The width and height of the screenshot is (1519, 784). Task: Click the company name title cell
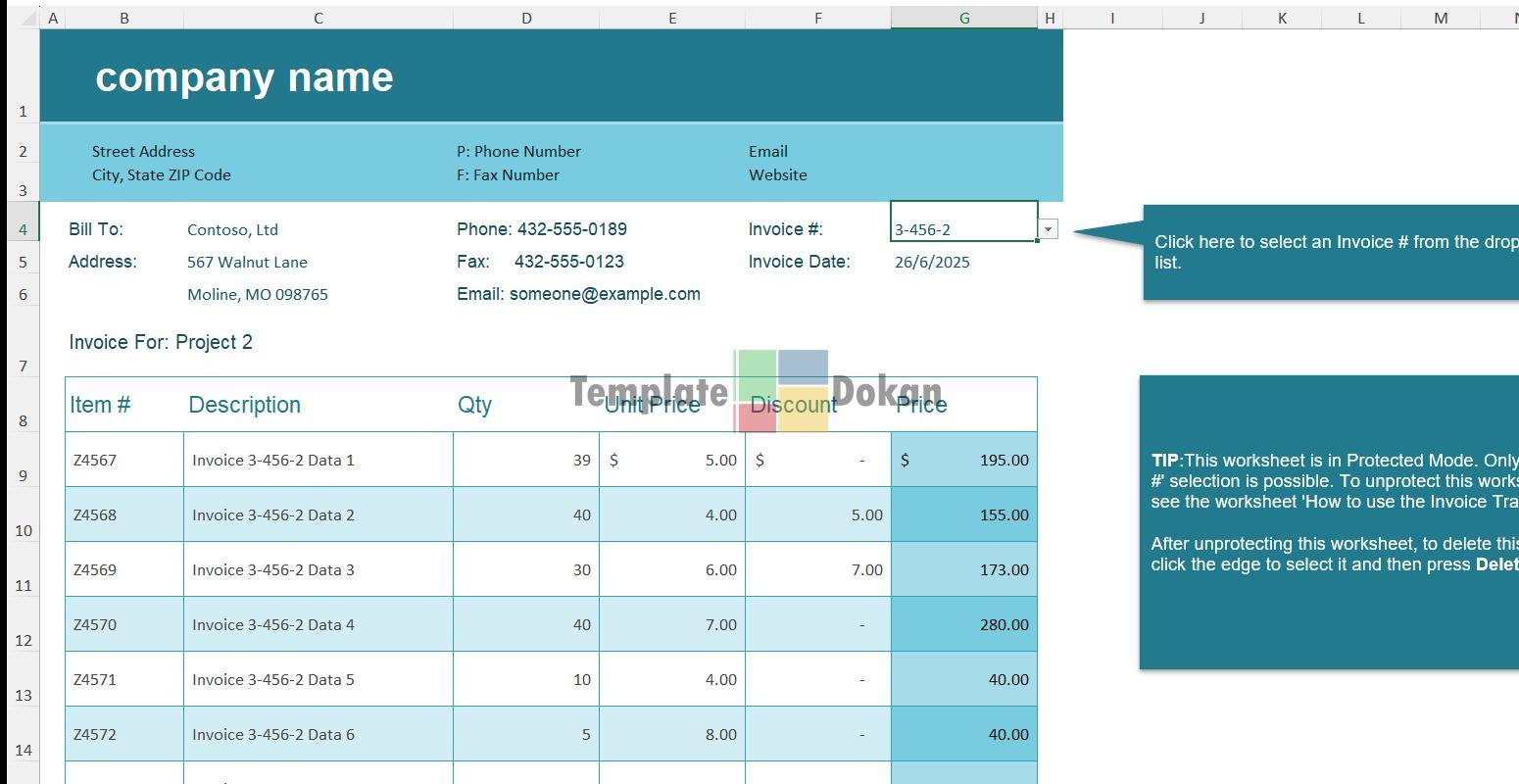pos(244,77)
